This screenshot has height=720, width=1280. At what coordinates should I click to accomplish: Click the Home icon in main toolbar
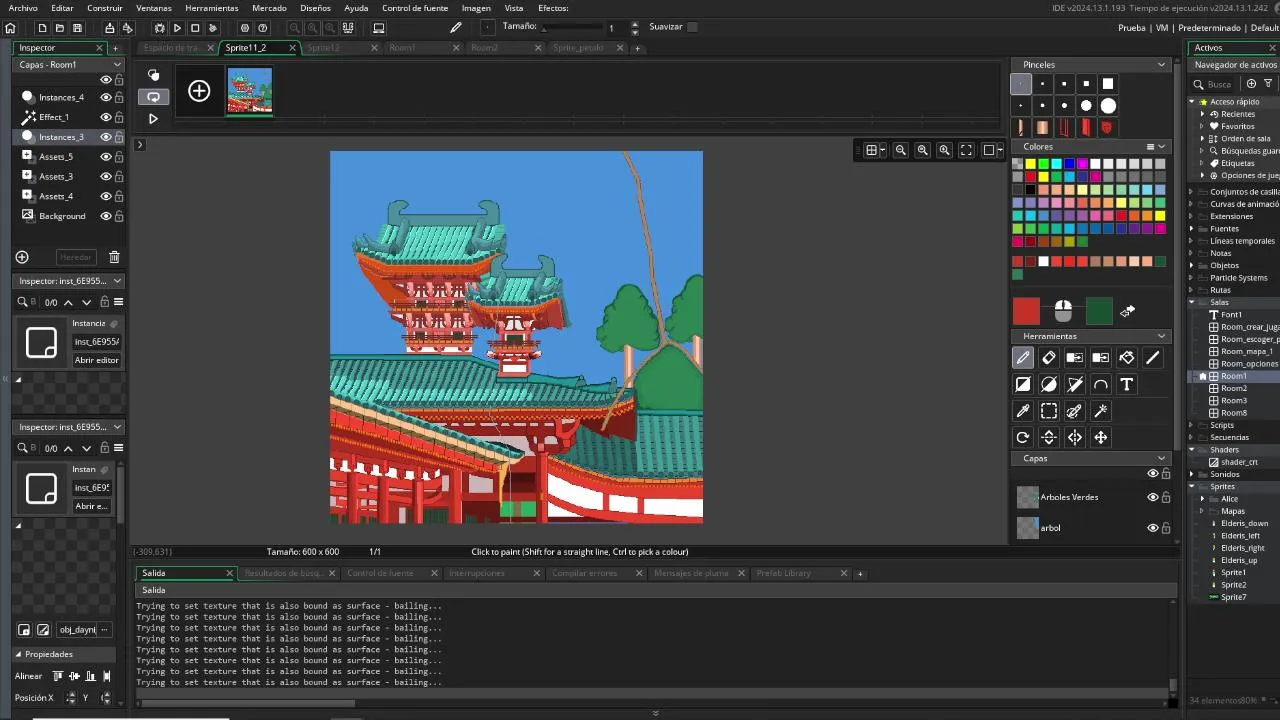click(x=11, y=28)
